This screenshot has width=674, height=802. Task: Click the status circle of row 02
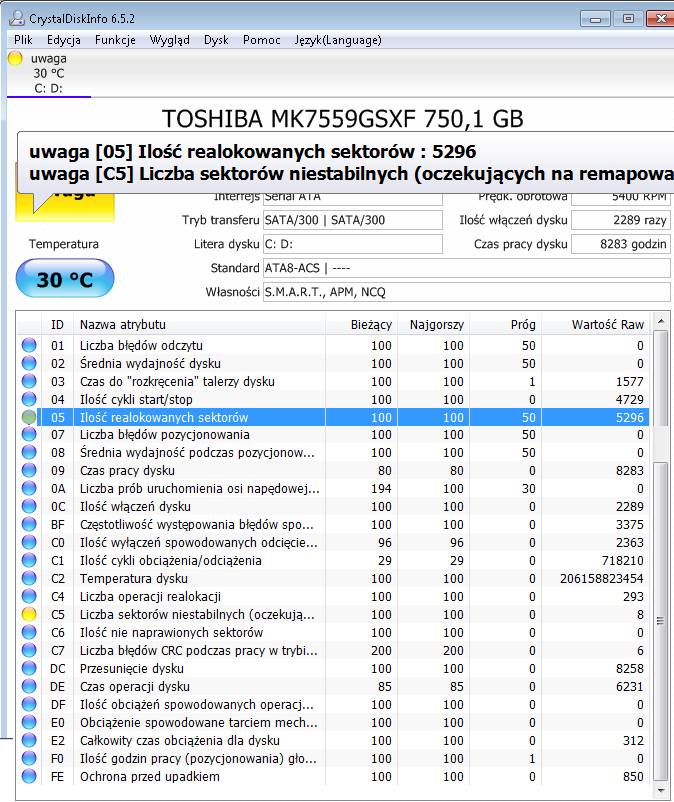(x=29, y=363)
